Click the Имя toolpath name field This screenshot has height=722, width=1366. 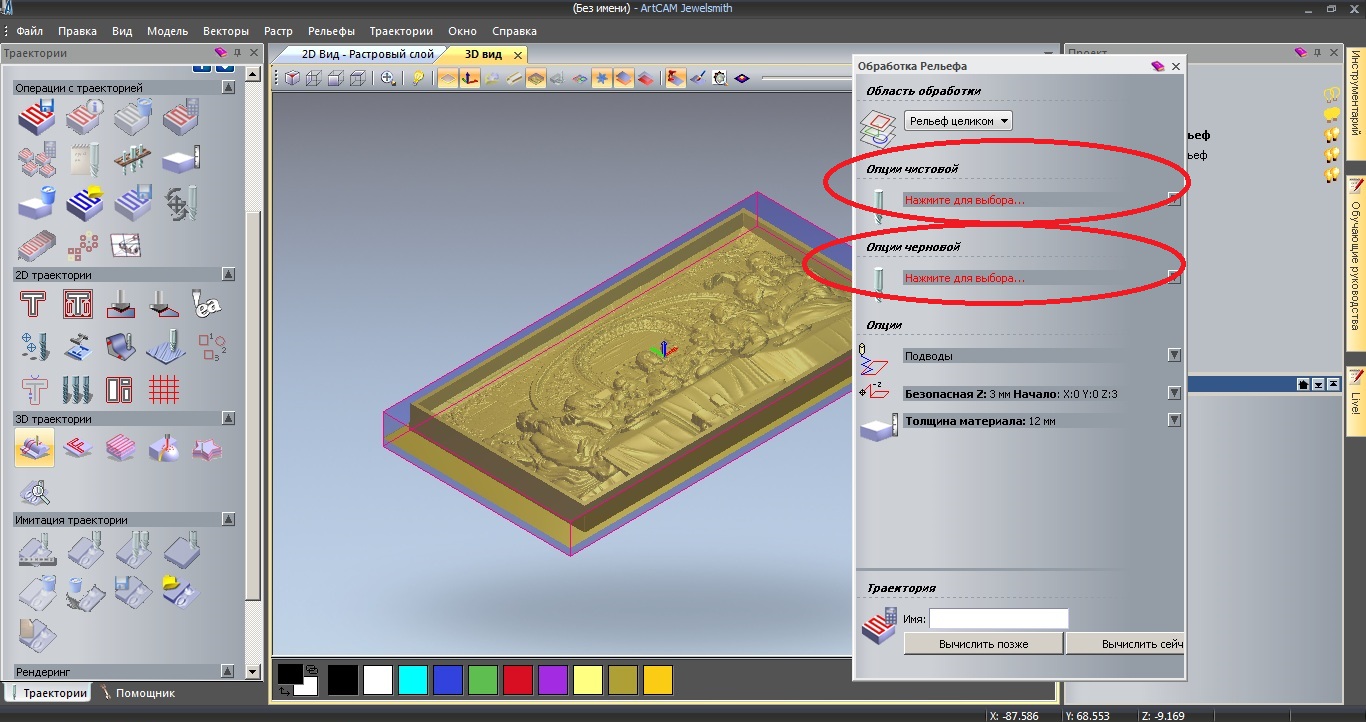(999, 619)
